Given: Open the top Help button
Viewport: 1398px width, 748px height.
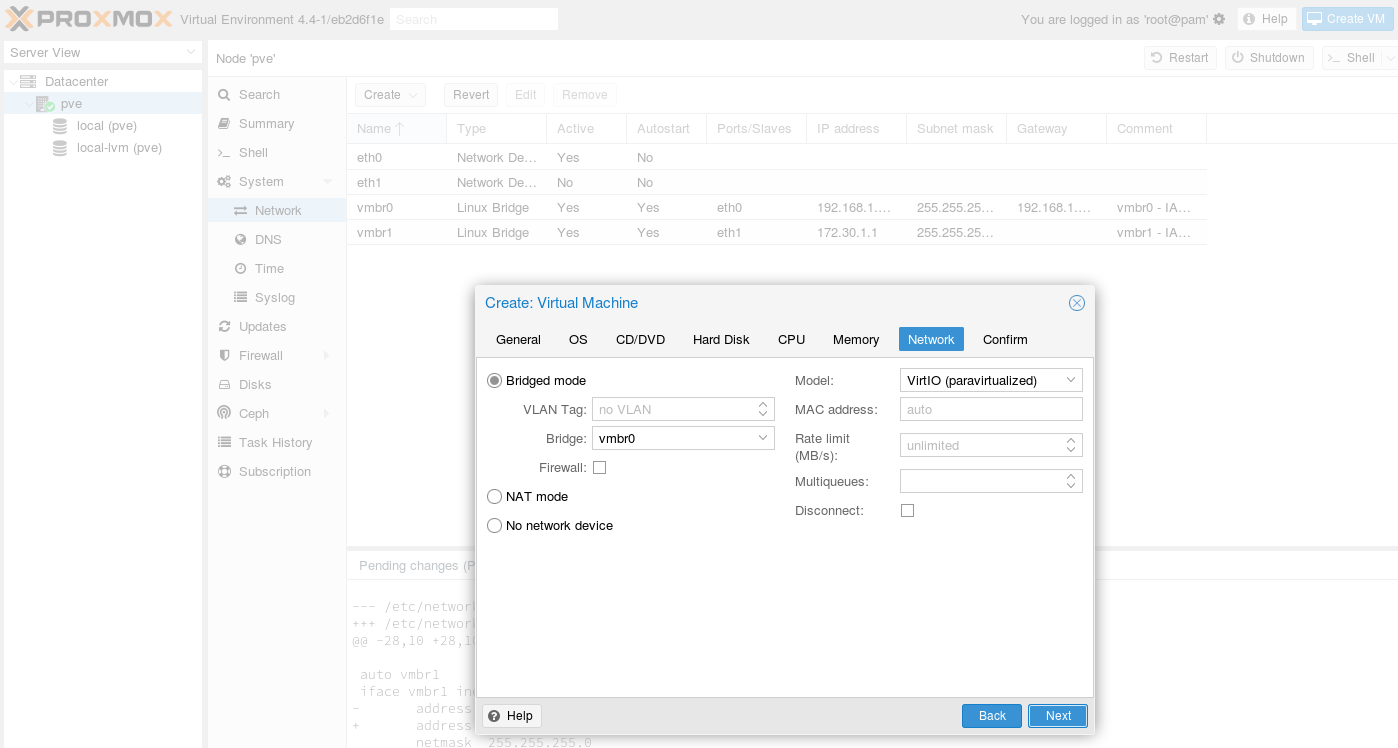Looking at the screenshot, I should coord(1266,19).
